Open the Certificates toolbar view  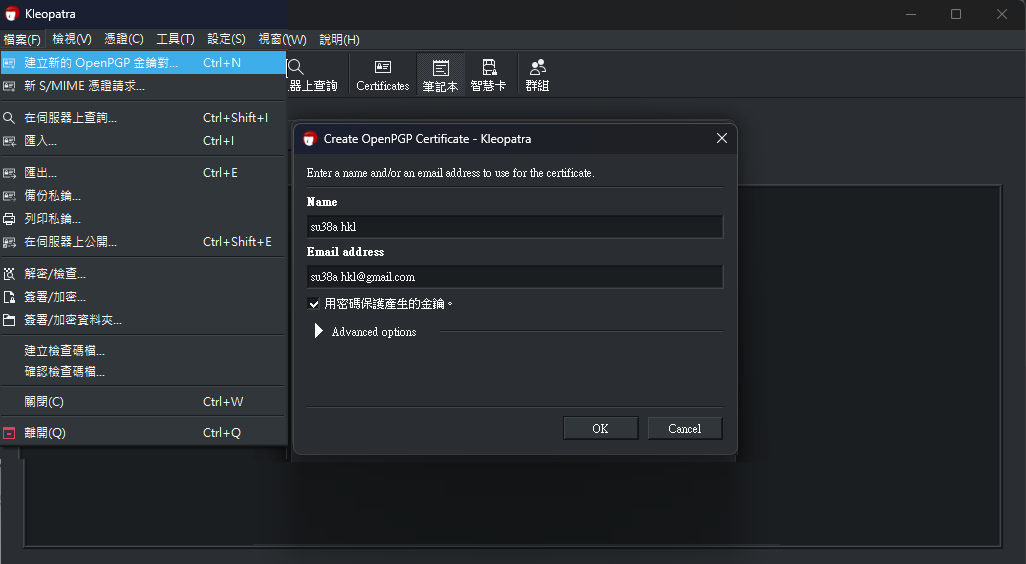(383, 75)
